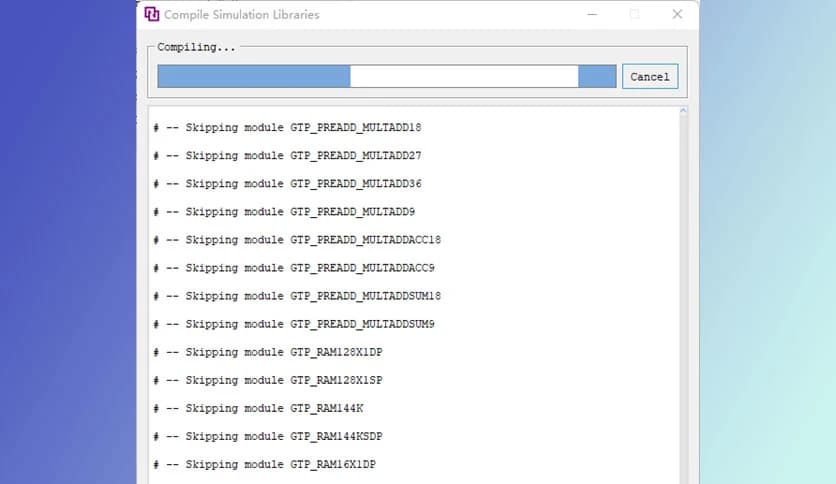Click the log scrollbar up arrow
The image size is (836, 484).
coord(683,111)
